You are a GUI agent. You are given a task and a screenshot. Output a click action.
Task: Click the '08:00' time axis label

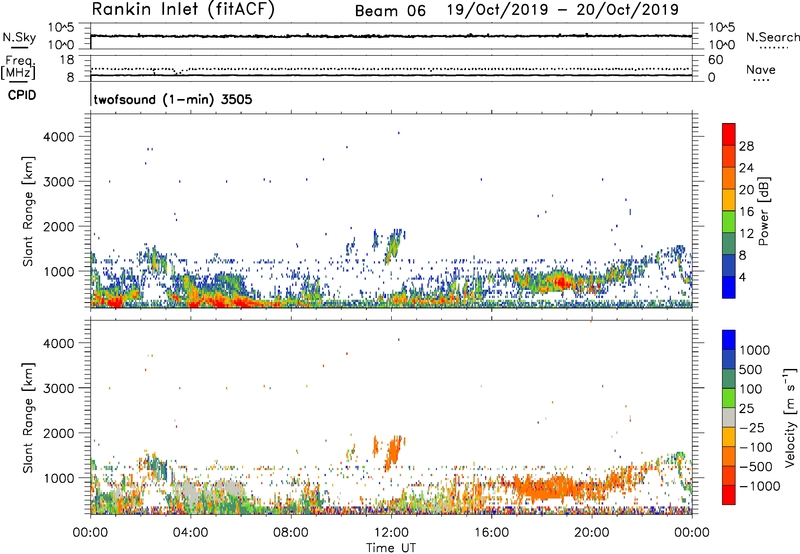[291, 533]
